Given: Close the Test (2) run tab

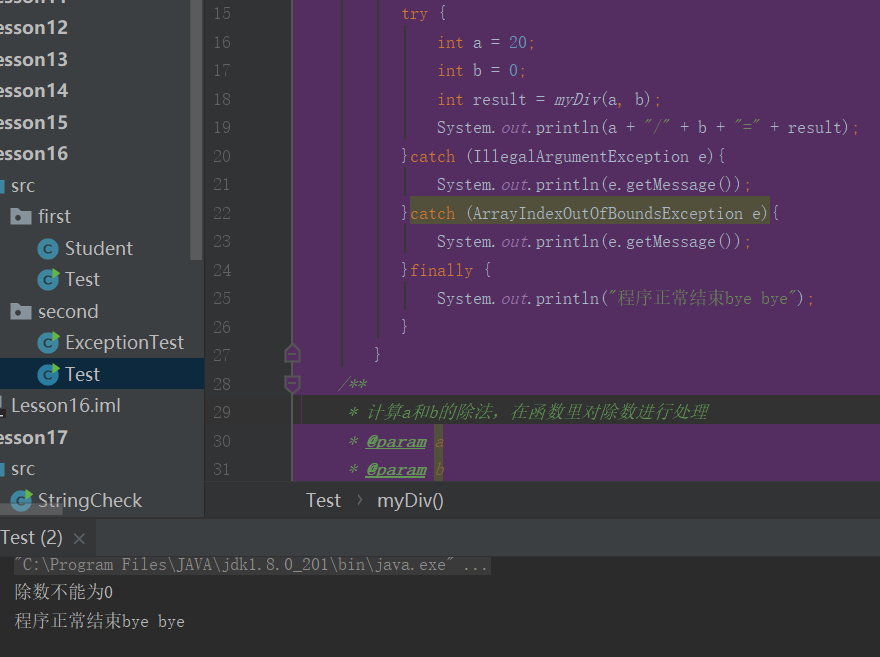Looking at the screenshot, I should tap(79, 539).
